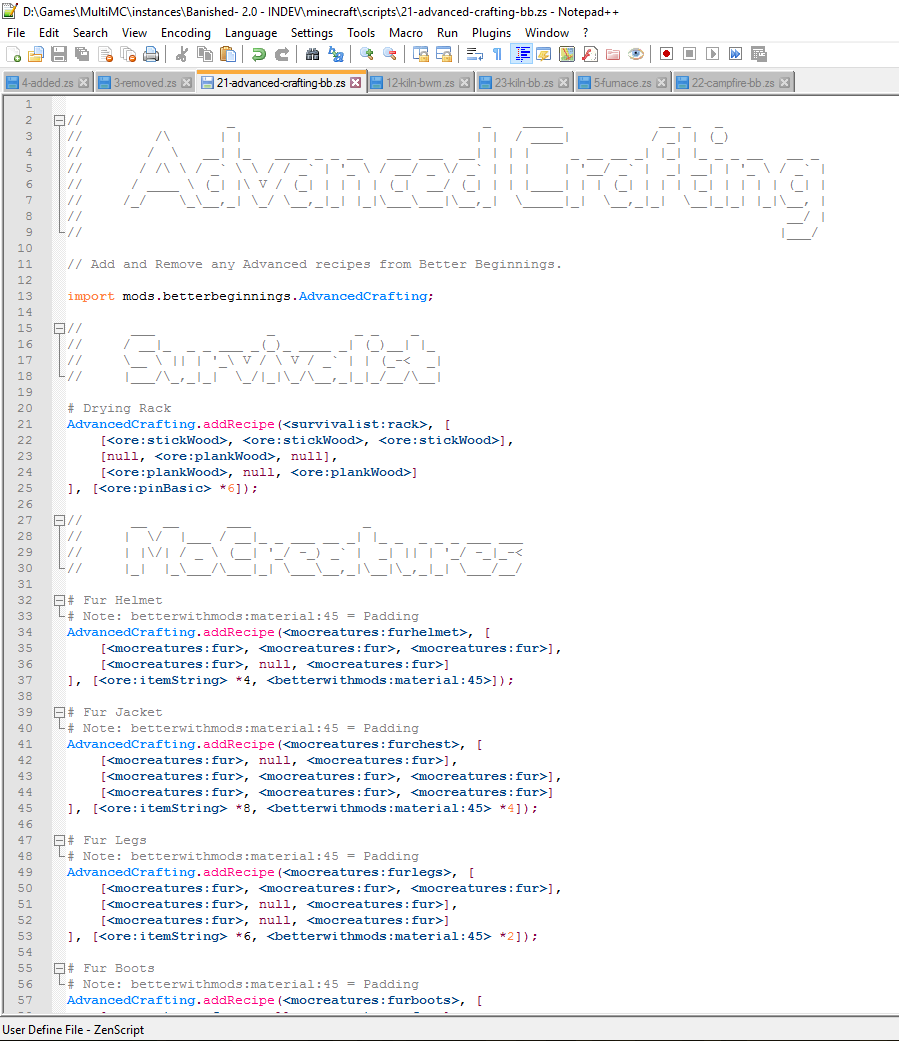Click the Zoom In magnifier icon
The image size is (899, 1041).
click(x=367, y=54)
